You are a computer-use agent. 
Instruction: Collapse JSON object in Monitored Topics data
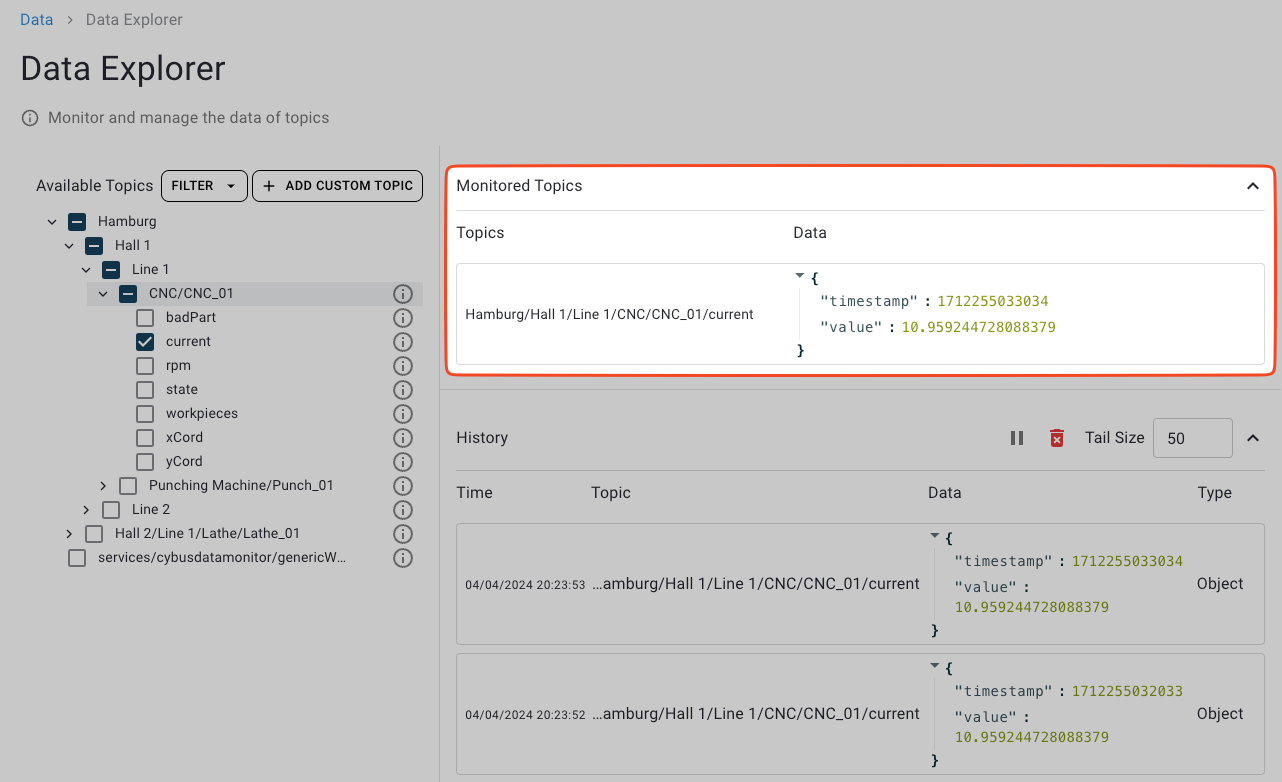[799, 275]
